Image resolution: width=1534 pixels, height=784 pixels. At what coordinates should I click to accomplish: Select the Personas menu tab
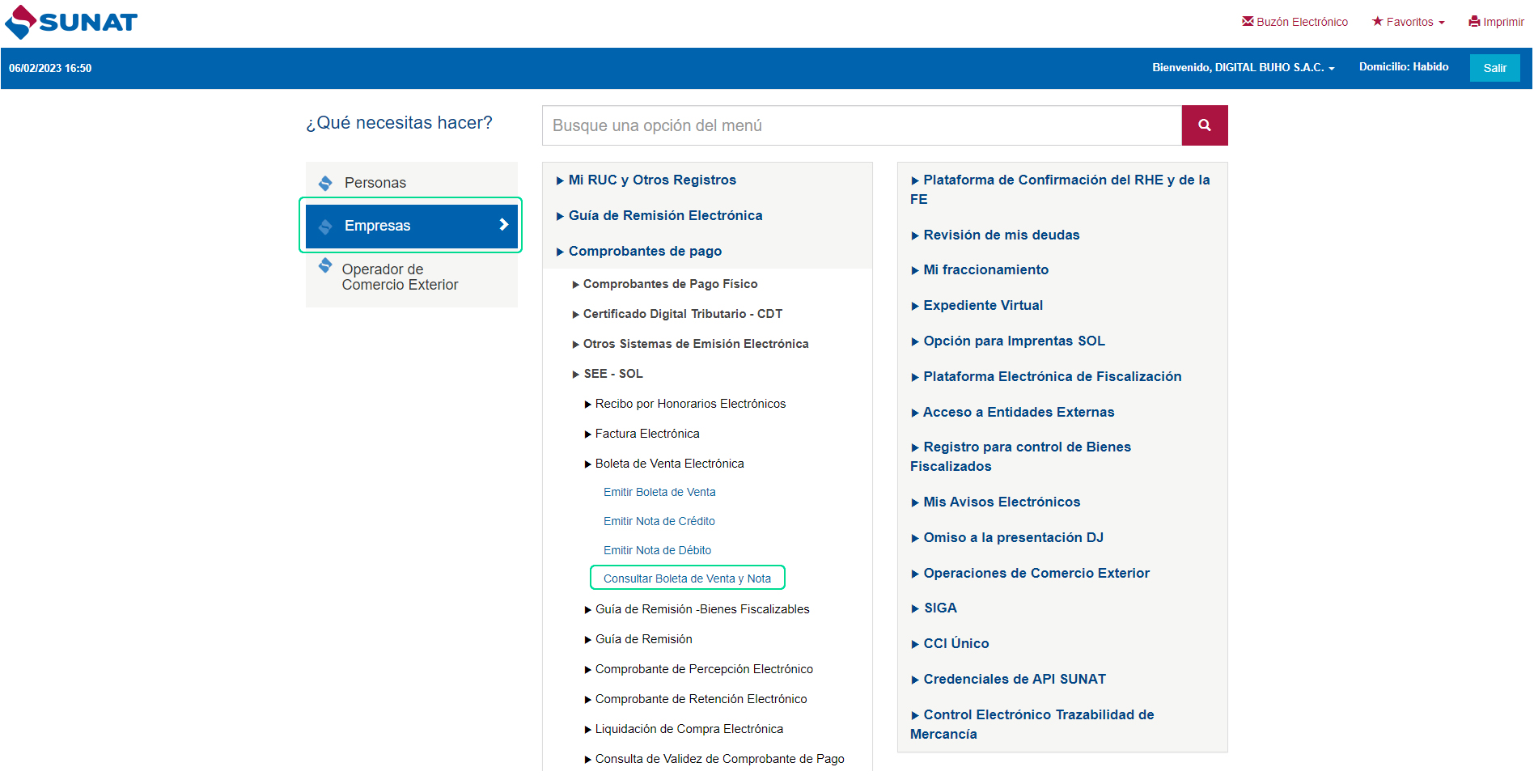pos(375,183)
